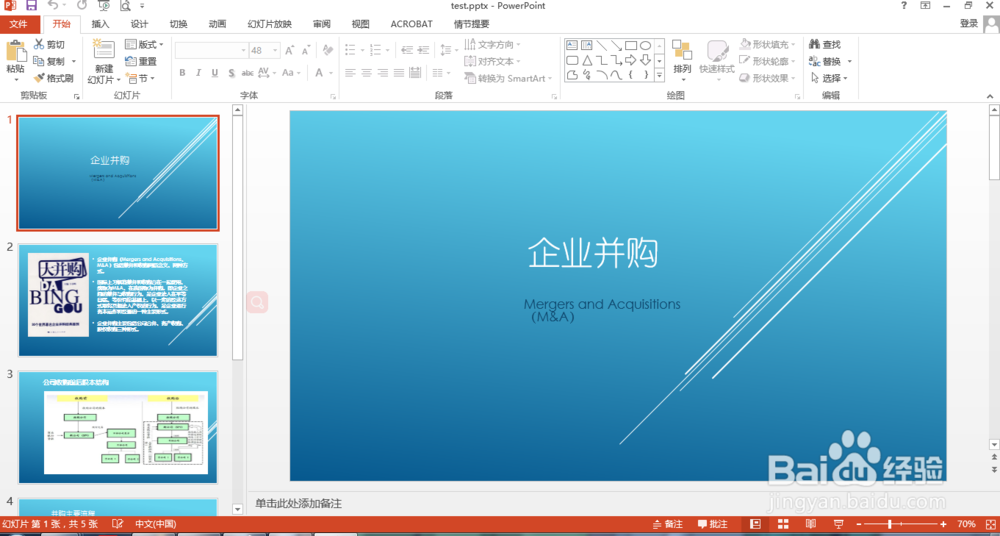This screenshot has width=1000, height=536.
Task: Select slide 3 thumbnail with flowchart
Action: tap(118, 427)
